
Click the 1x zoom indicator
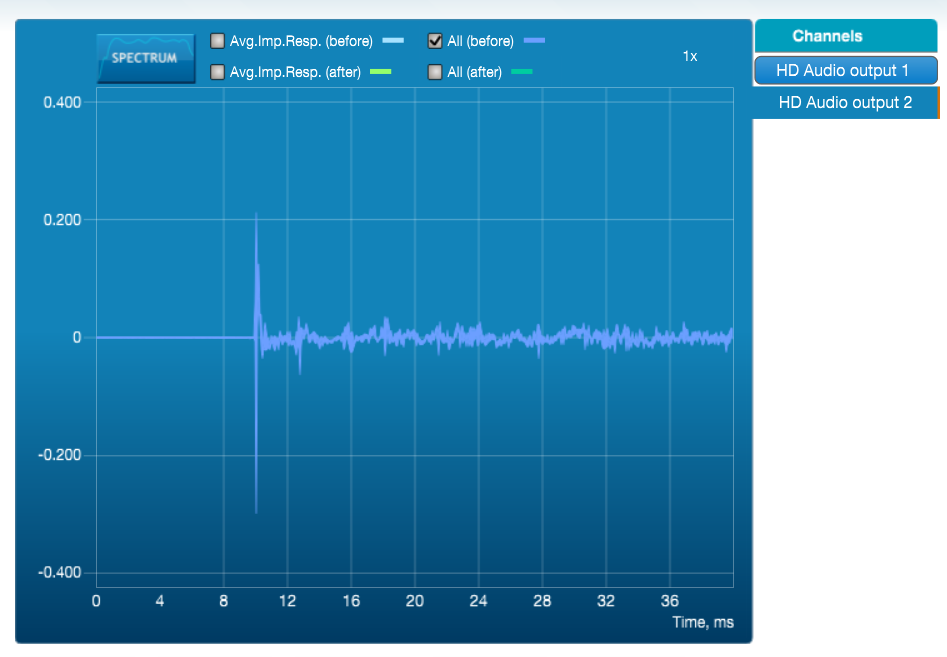[x=690, y=56]
